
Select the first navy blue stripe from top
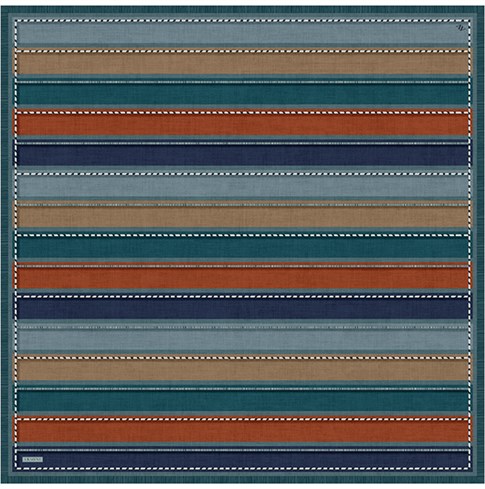click(242, 155)
